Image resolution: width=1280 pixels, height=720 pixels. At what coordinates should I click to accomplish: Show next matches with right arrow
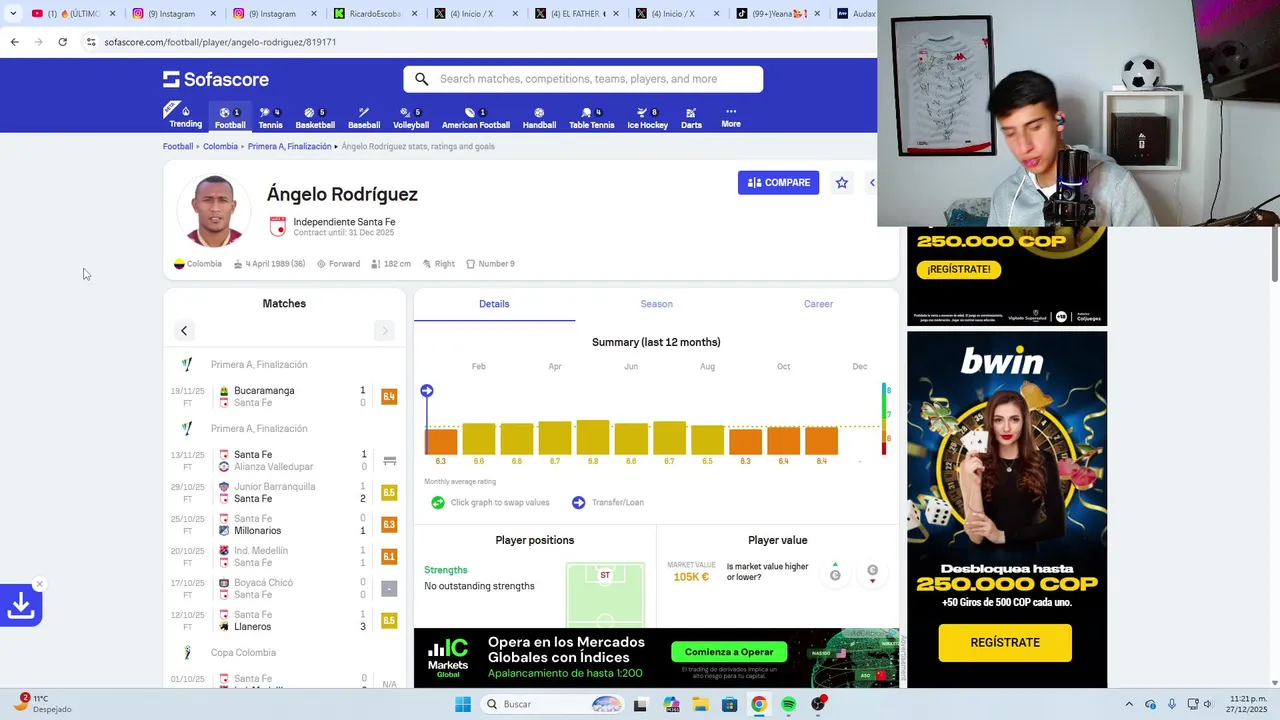384,331
